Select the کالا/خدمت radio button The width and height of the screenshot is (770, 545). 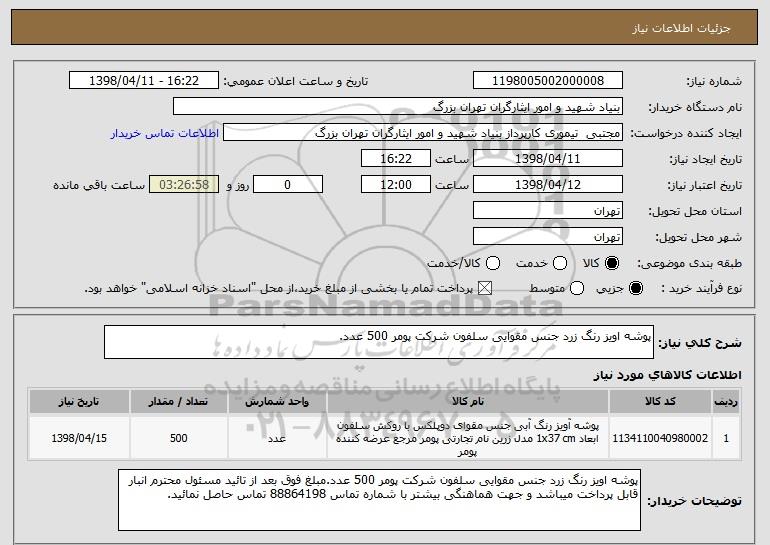tap(493, 263)
